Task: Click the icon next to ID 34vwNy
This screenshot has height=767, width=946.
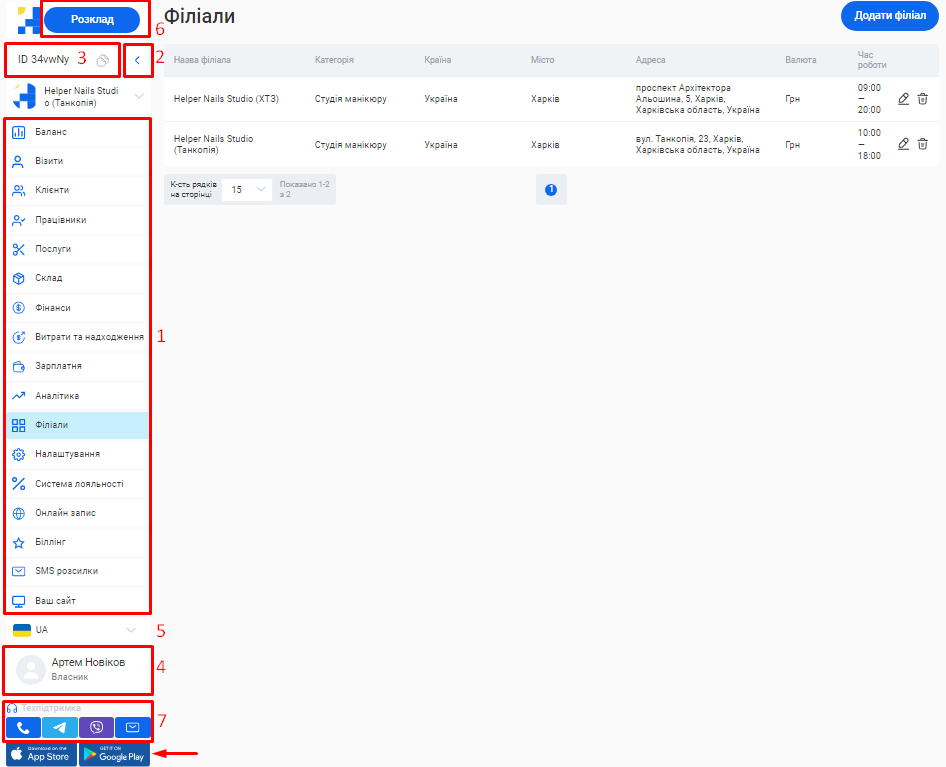Action: tap(102, 61)
